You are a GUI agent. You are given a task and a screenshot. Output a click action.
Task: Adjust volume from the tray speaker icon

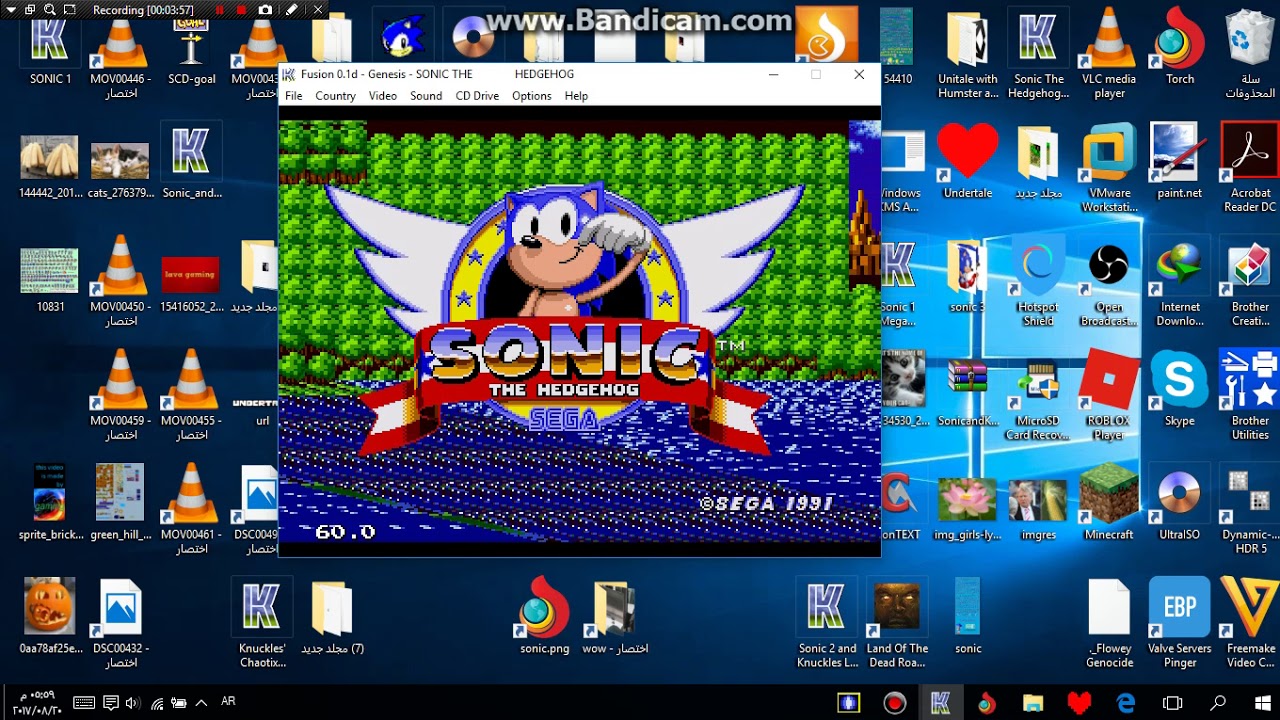coord(133,703)
